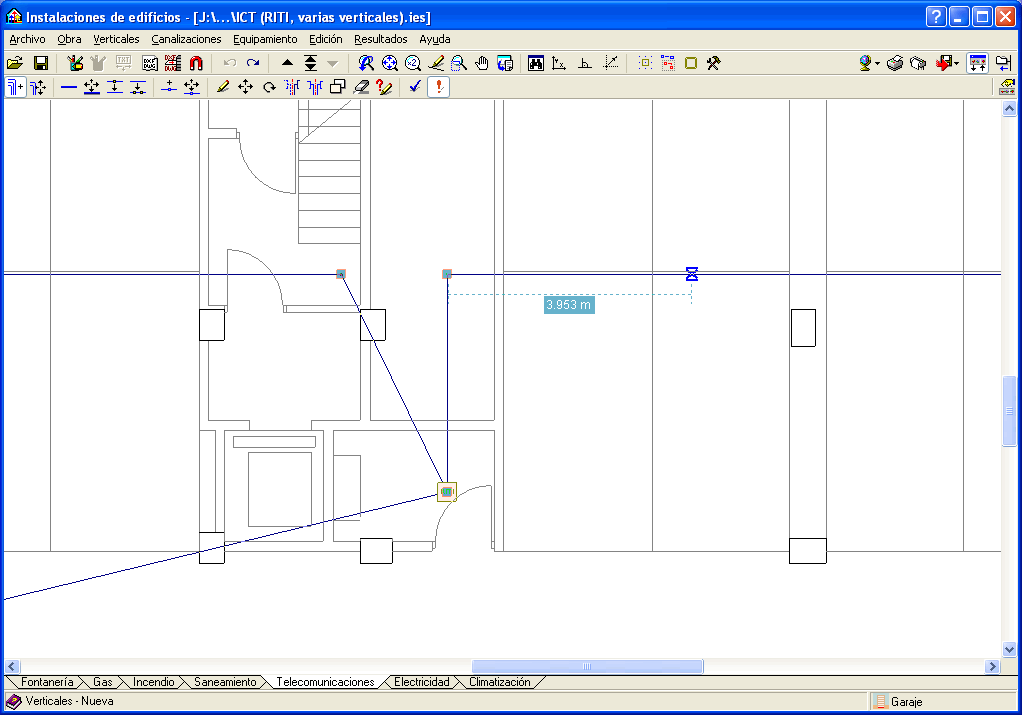Select the pan hand tool

pos(482,63)
